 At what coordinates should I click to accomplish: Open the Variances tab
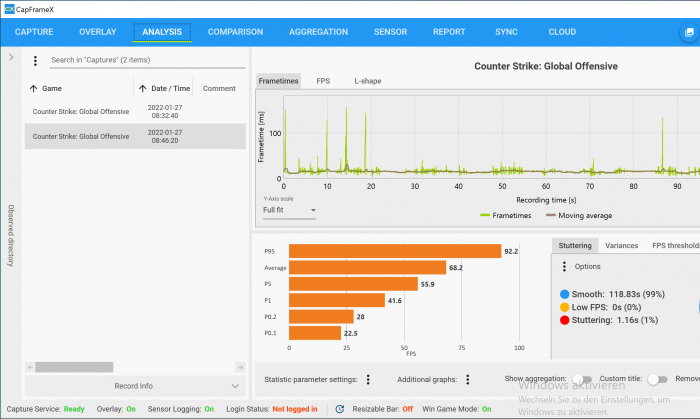pos(621,245)
